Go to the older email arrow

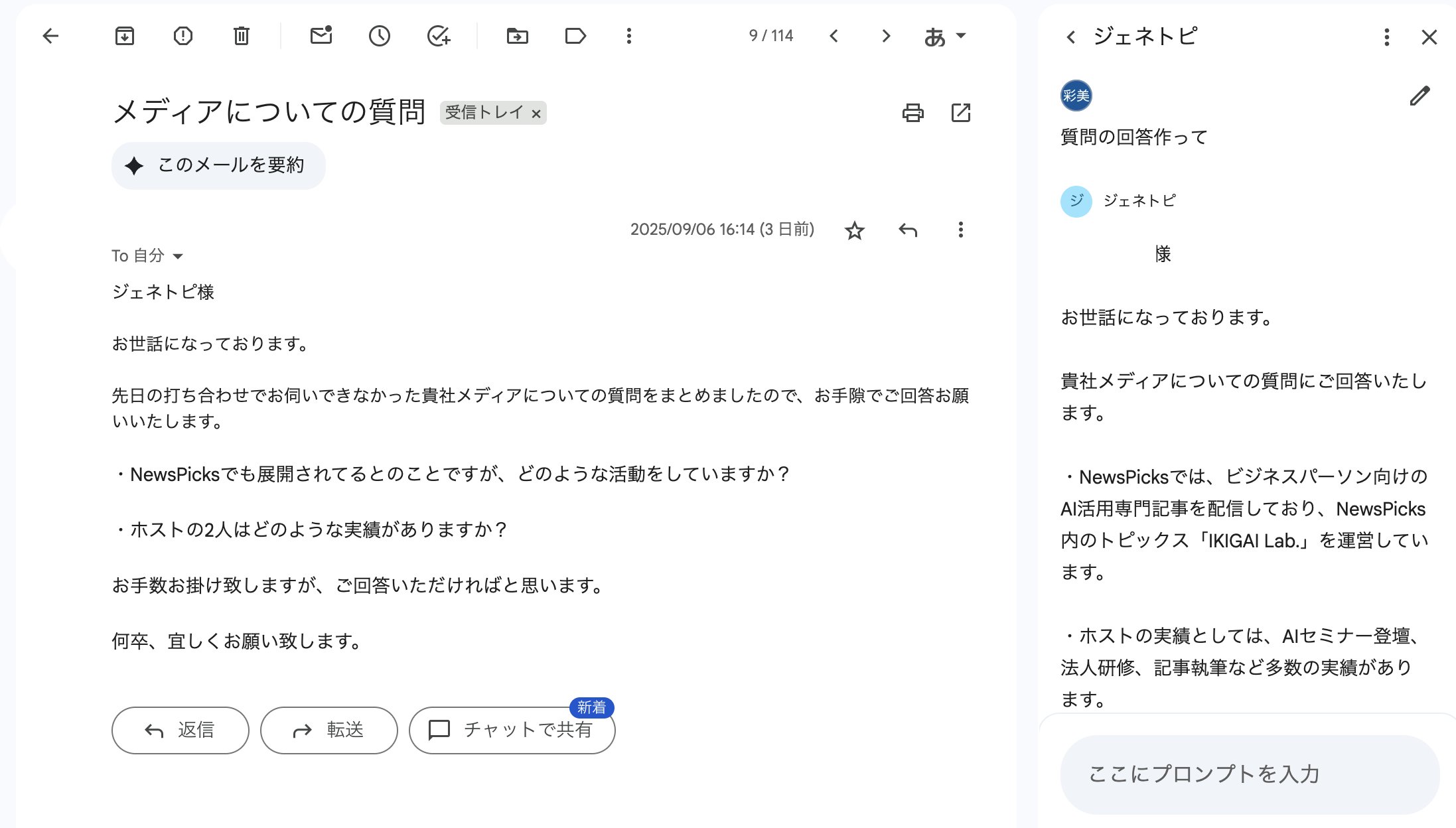(886, 36)
